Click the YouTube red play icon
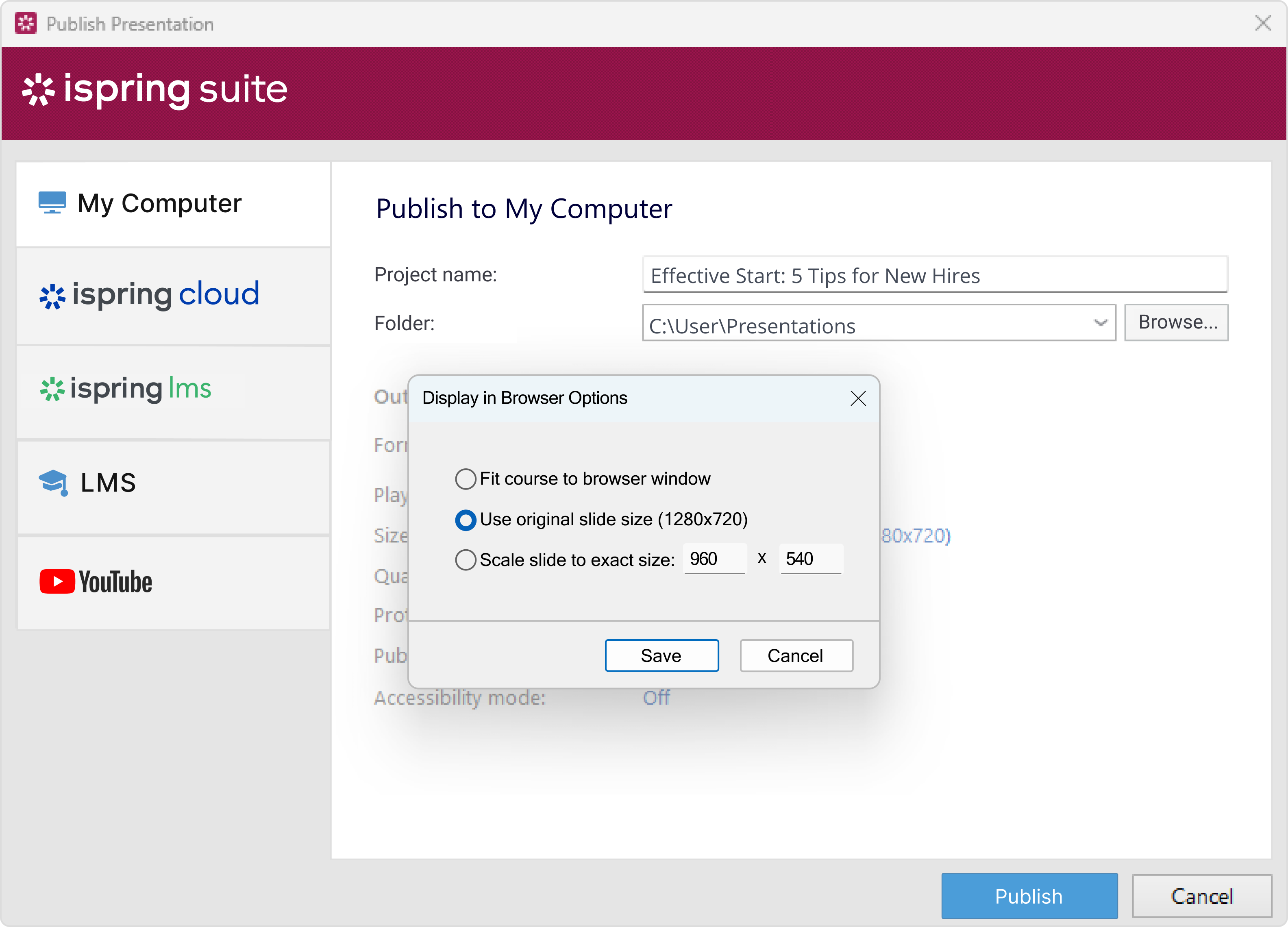This screenshot has height=927, width=1288. pyautogui.click(x=57, y=582)
